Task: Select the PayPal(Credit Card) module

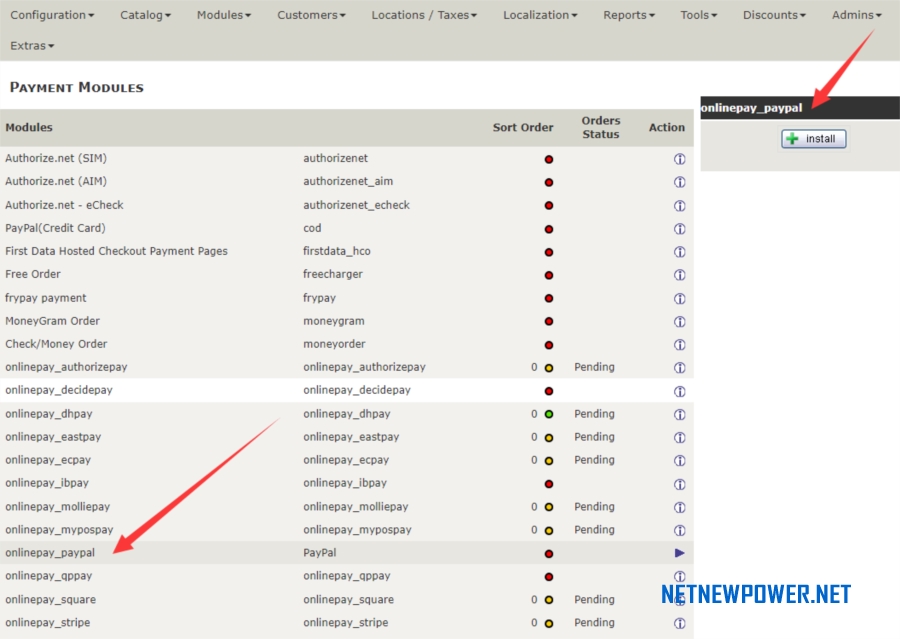Action: coord(55,228)
